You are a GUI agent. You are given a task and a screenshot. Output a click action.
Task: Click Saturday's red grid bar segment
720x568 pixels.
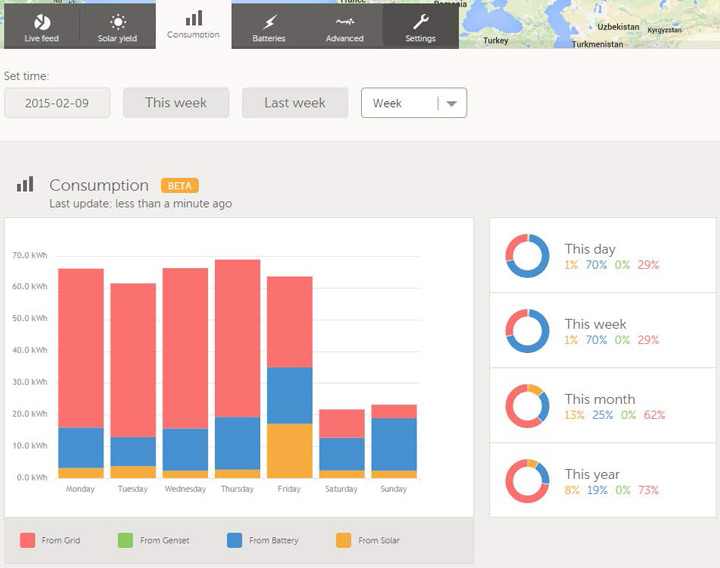click(x=342, y=424)
